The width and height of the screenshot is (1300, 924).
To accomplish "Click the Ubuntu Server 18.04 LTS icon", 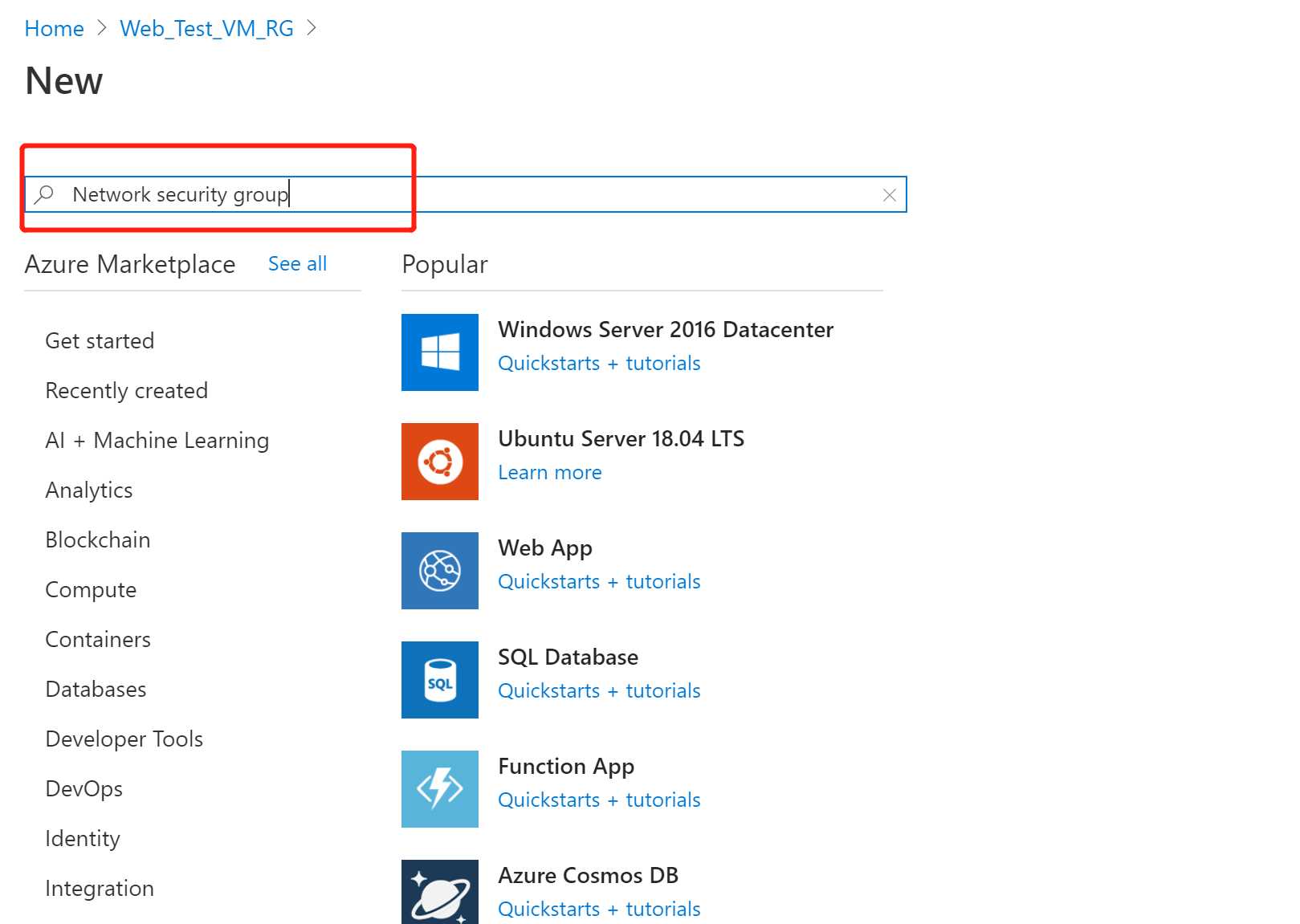I will (440, 462).
